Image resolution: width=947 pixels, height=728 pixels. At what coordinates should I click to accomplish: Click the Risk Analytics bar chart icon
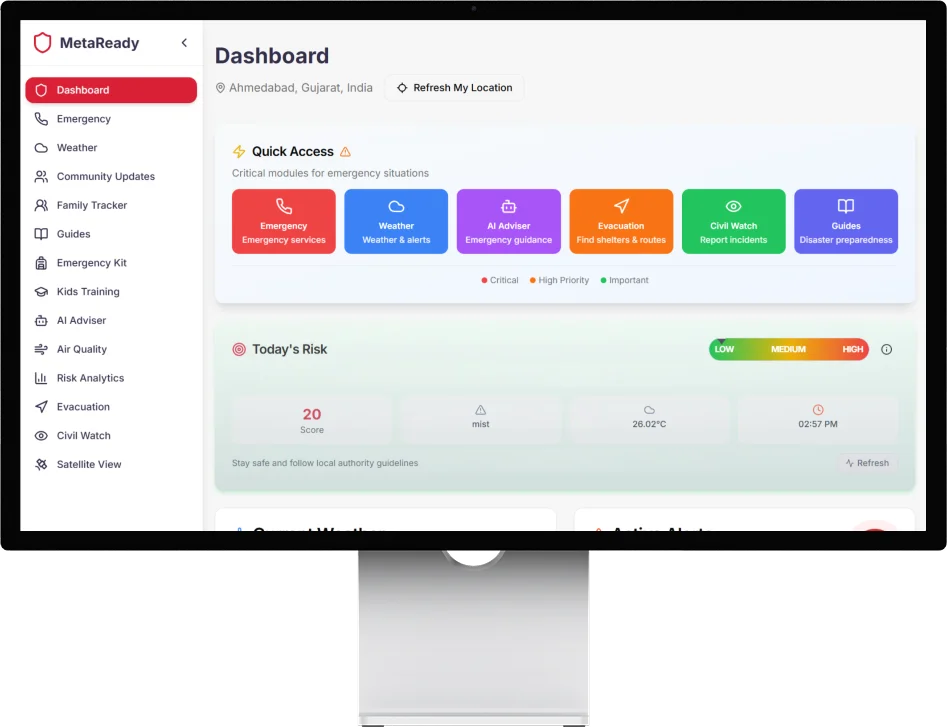point(41,378)
